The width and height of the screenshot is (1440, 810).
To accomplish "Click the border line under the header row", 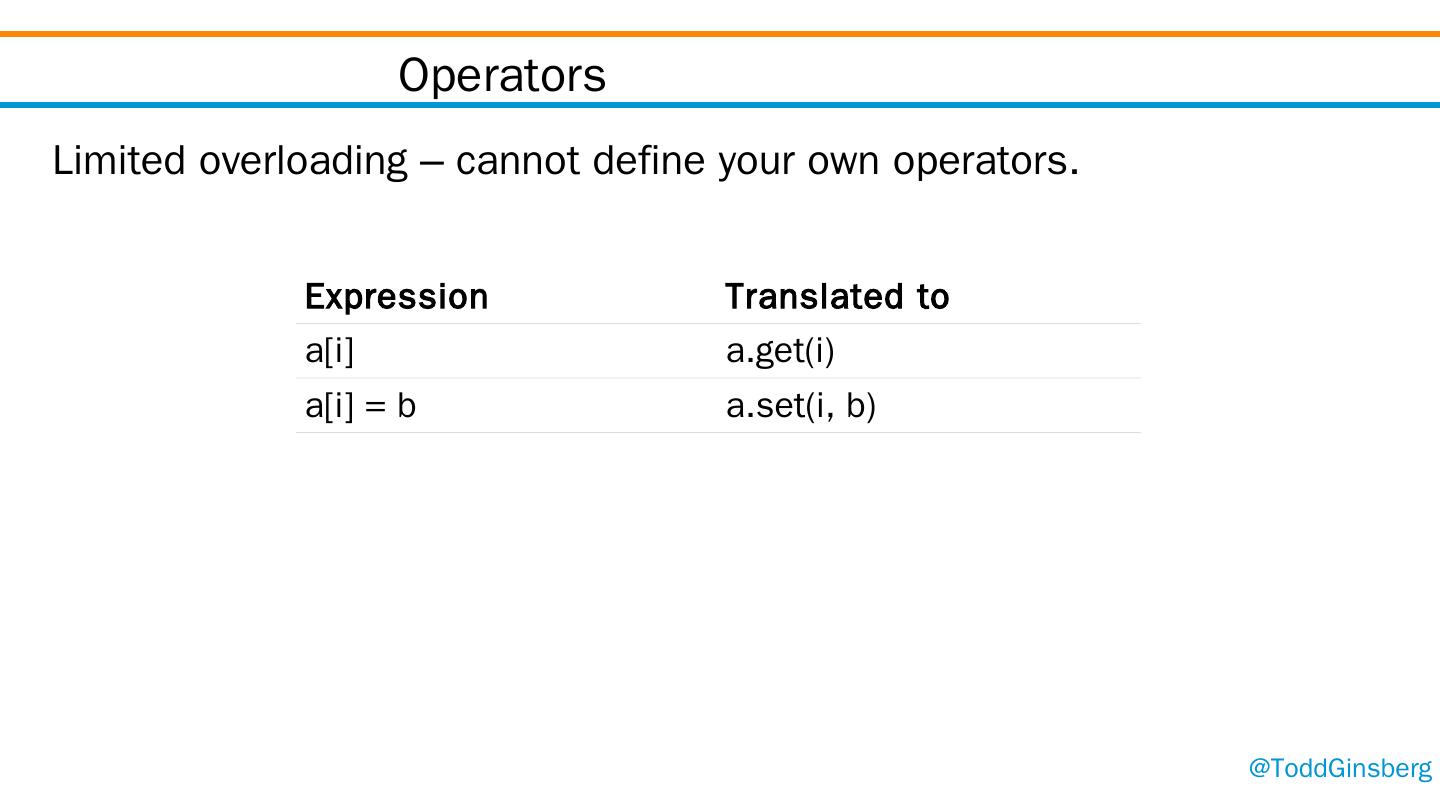I will pyautogui.click(x=718, y=324).
